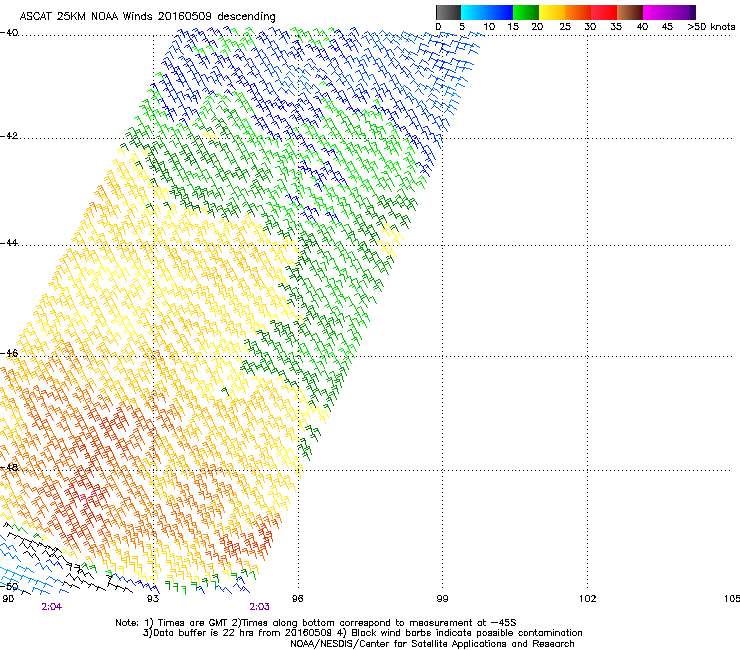The width and height of the screenshot is (740, 650).
Task: Click the '25' legend tick label
Action: point(565,27)
